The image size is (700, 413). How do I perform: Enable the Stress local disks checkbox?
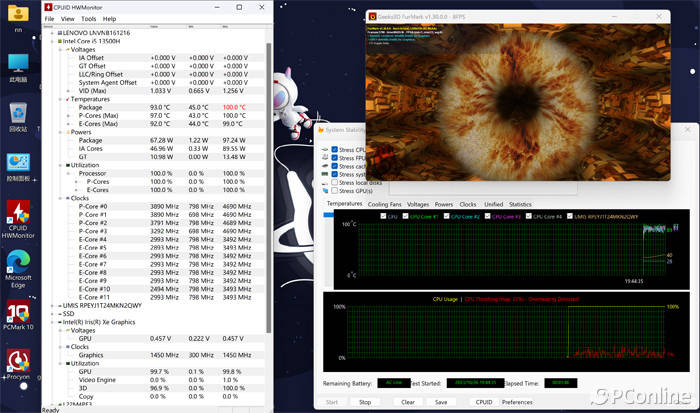point(334,183)
